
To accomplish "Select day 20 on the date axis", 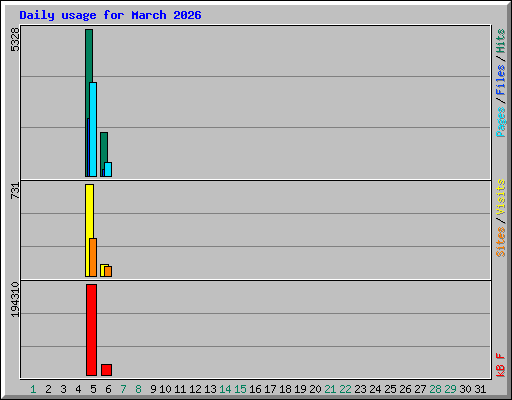I will (315, 389).
